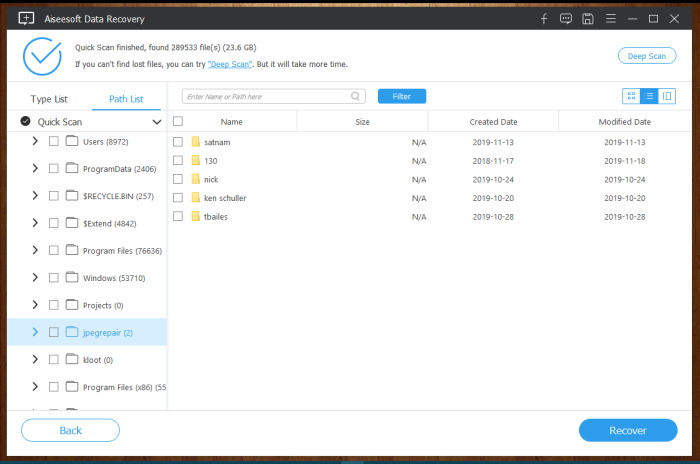Switch to list view mode
This screenshot has height=464, width=700.
(x=649, y=96)
